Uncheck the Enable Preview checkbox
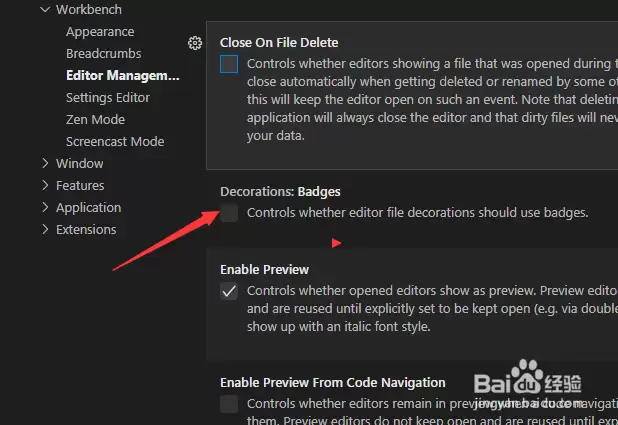Screen dimensions: 618x425 coord(229,291)
